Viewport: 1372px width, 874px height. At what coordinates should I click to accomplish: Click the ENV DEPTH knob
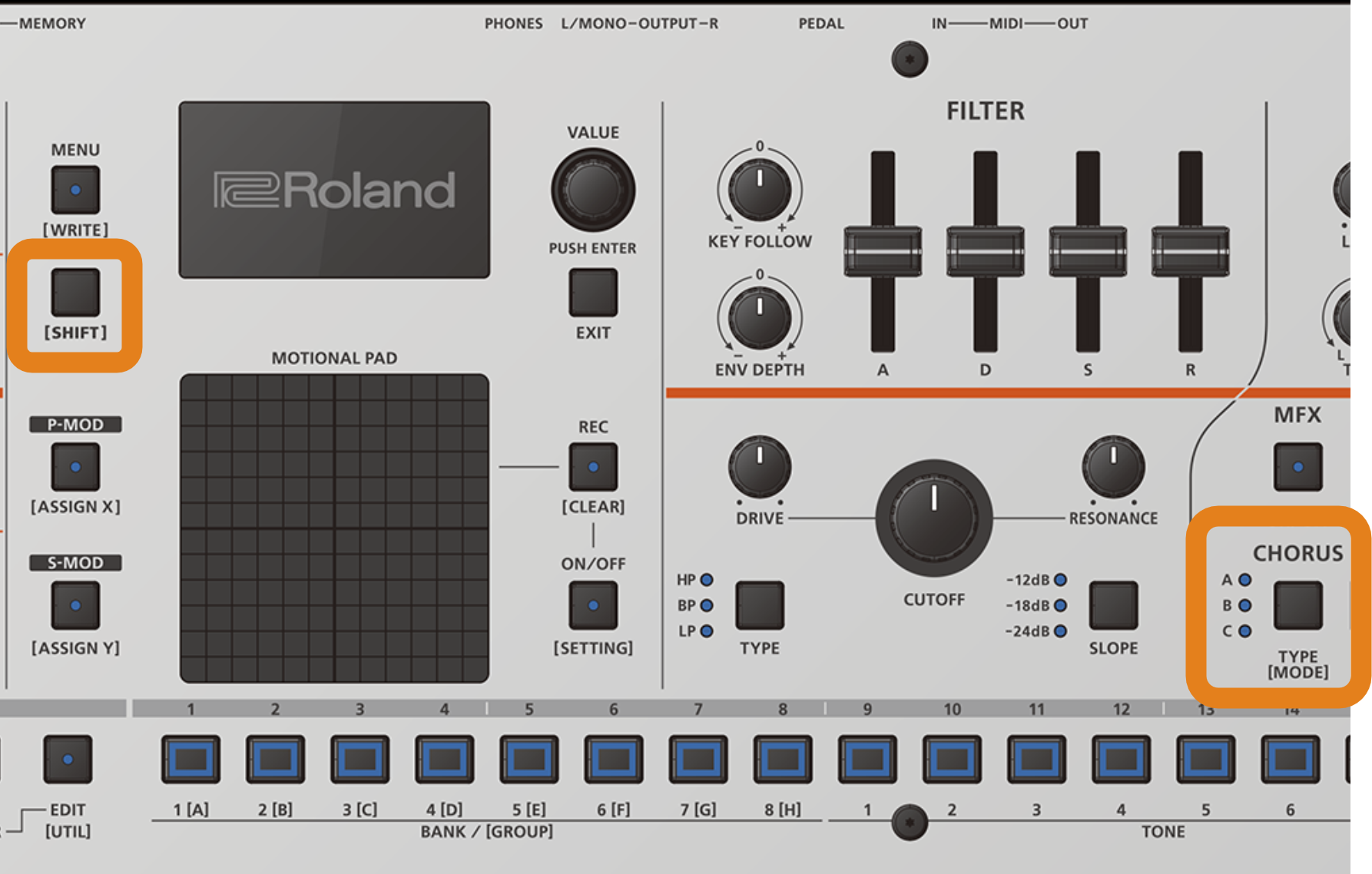pyautogui.click(x=760, y=317)
